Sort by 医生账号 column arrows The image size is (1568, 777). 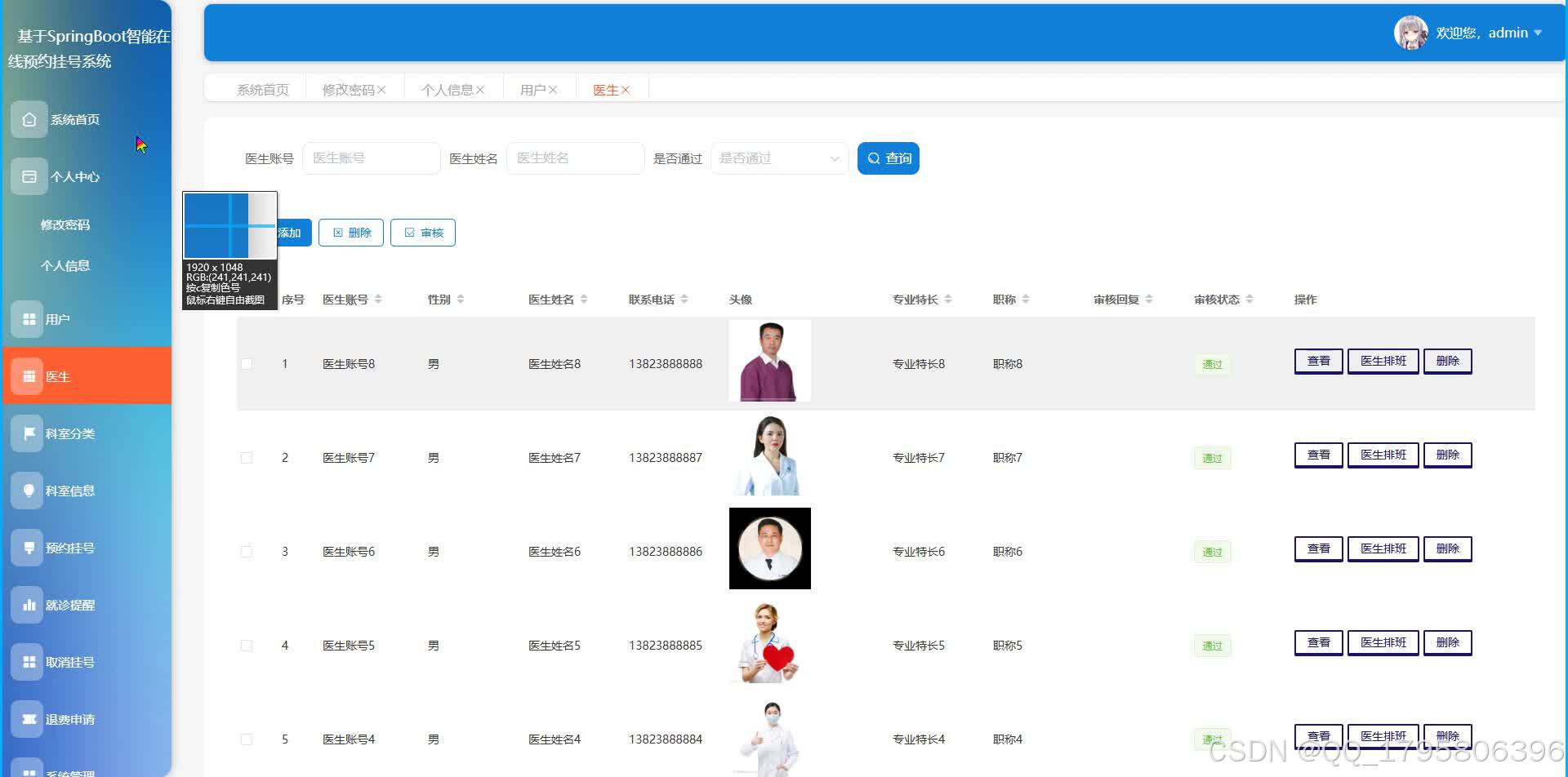point(378,300)
